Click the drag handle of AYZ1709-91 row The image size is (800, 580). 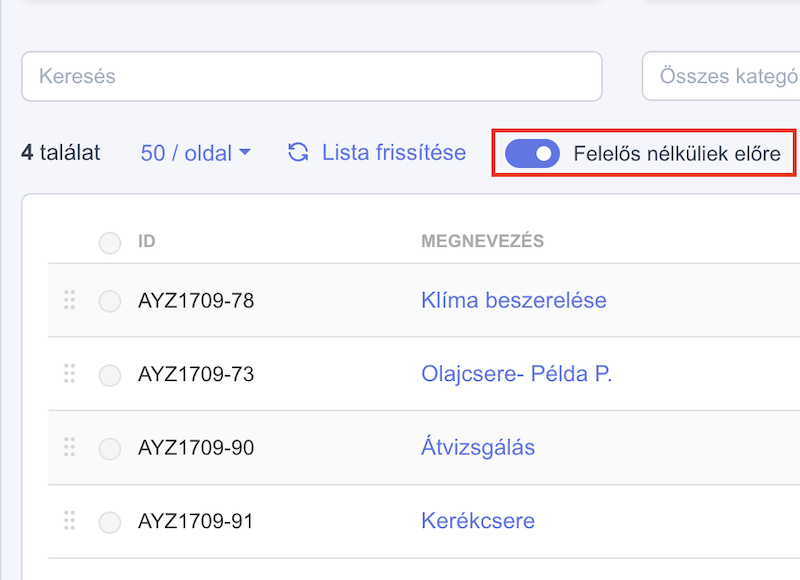point(69,520)
